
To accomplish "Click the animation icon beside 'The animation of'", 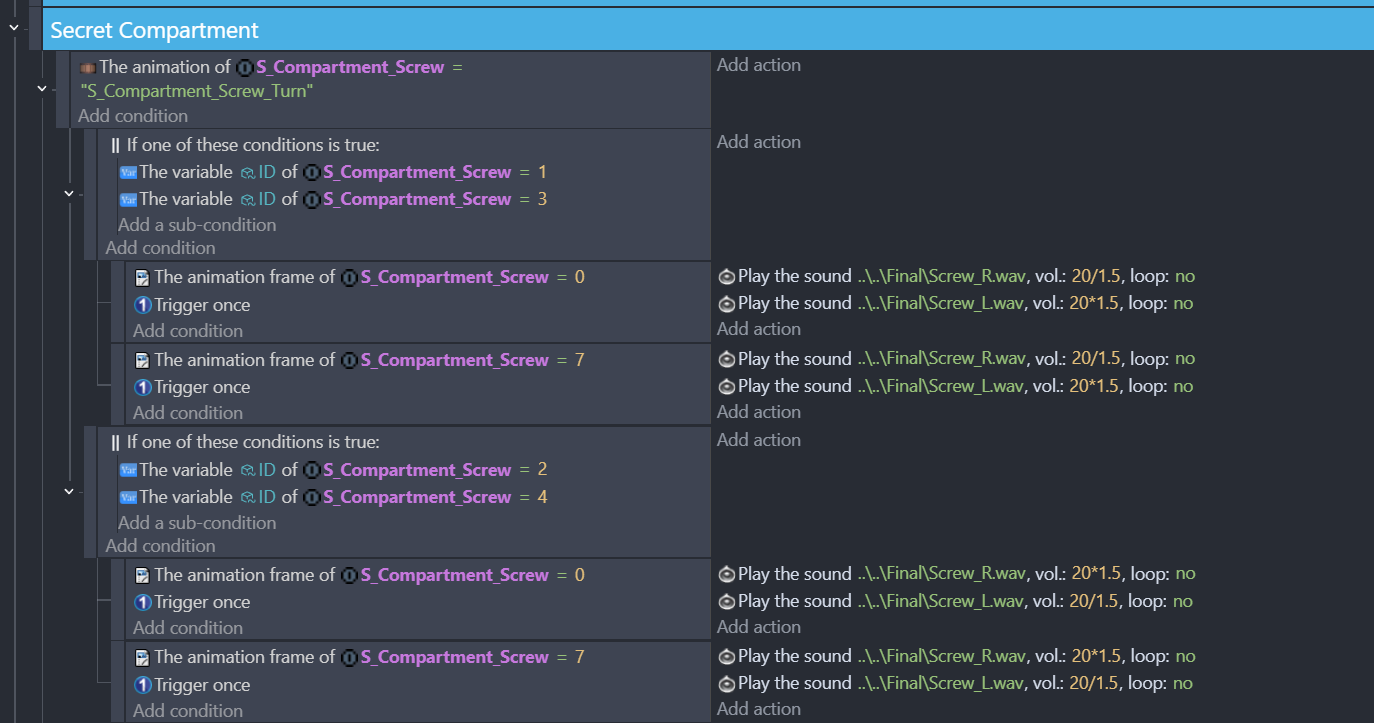I will pos(88,68).
